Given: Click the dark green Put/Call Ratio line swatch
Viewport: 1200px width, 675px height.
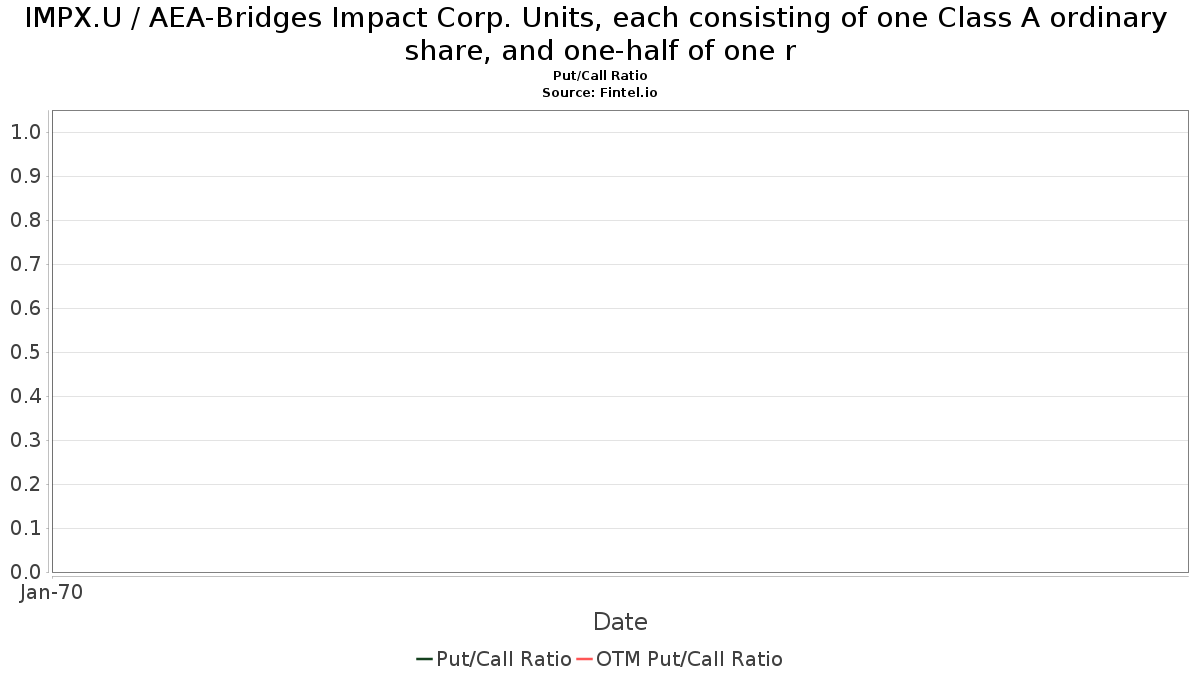Looking at the screenshot, I should click(424, 659).
